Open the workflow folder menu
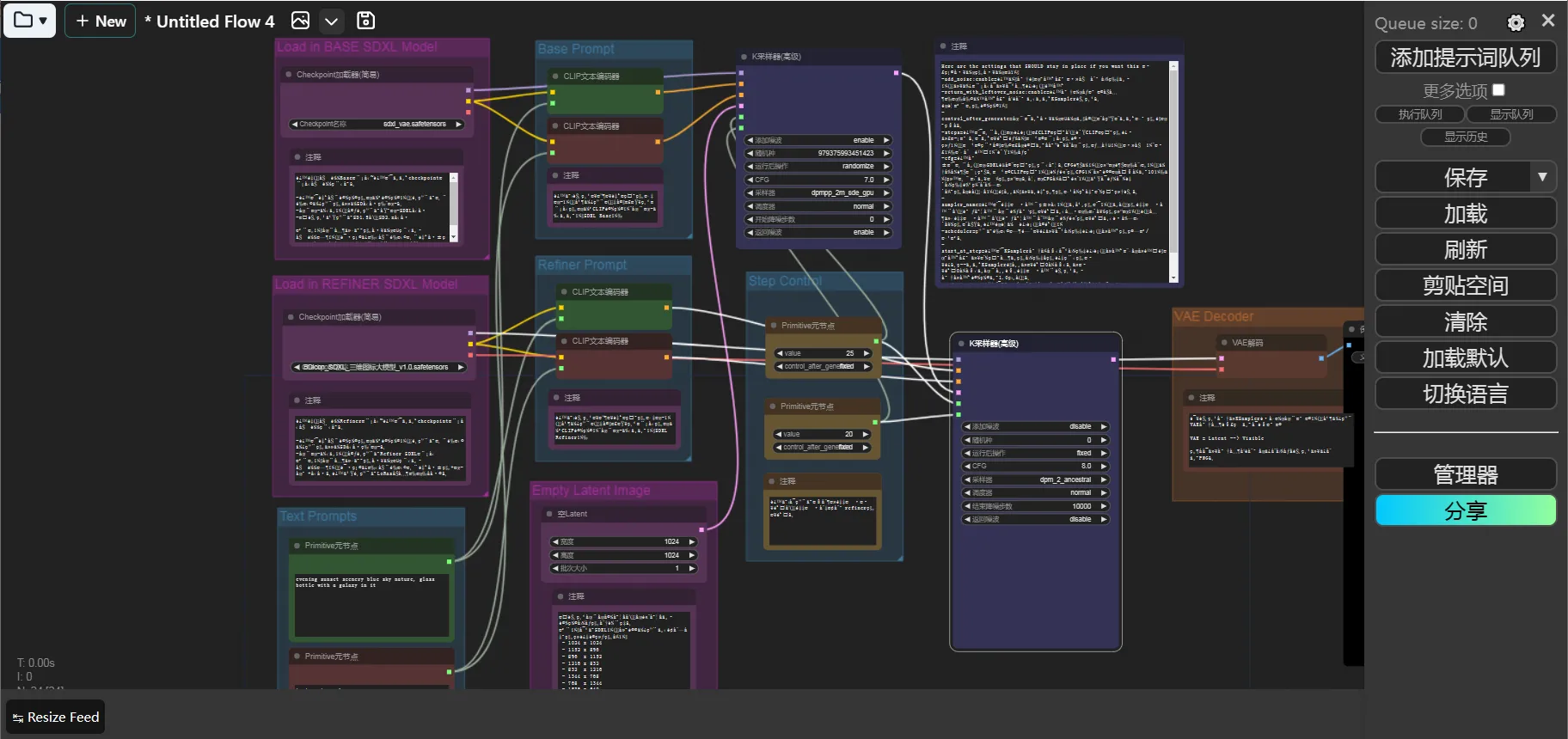This screenshot has height=739, width=1568. point(30,21)
